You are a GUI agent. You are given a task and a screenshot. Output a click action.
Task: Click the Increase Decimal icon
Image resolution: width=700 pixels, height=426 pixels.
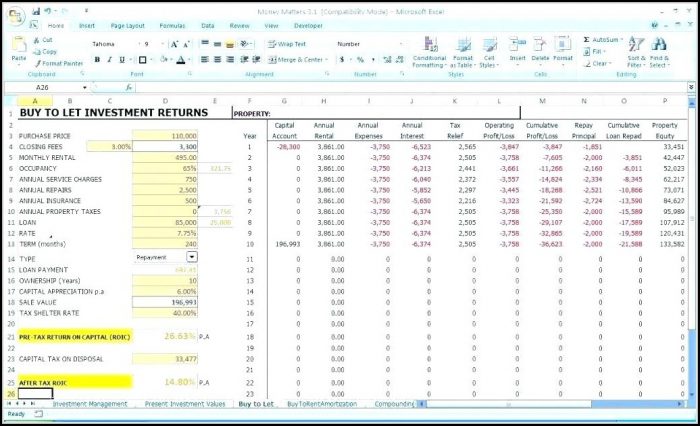387,59
